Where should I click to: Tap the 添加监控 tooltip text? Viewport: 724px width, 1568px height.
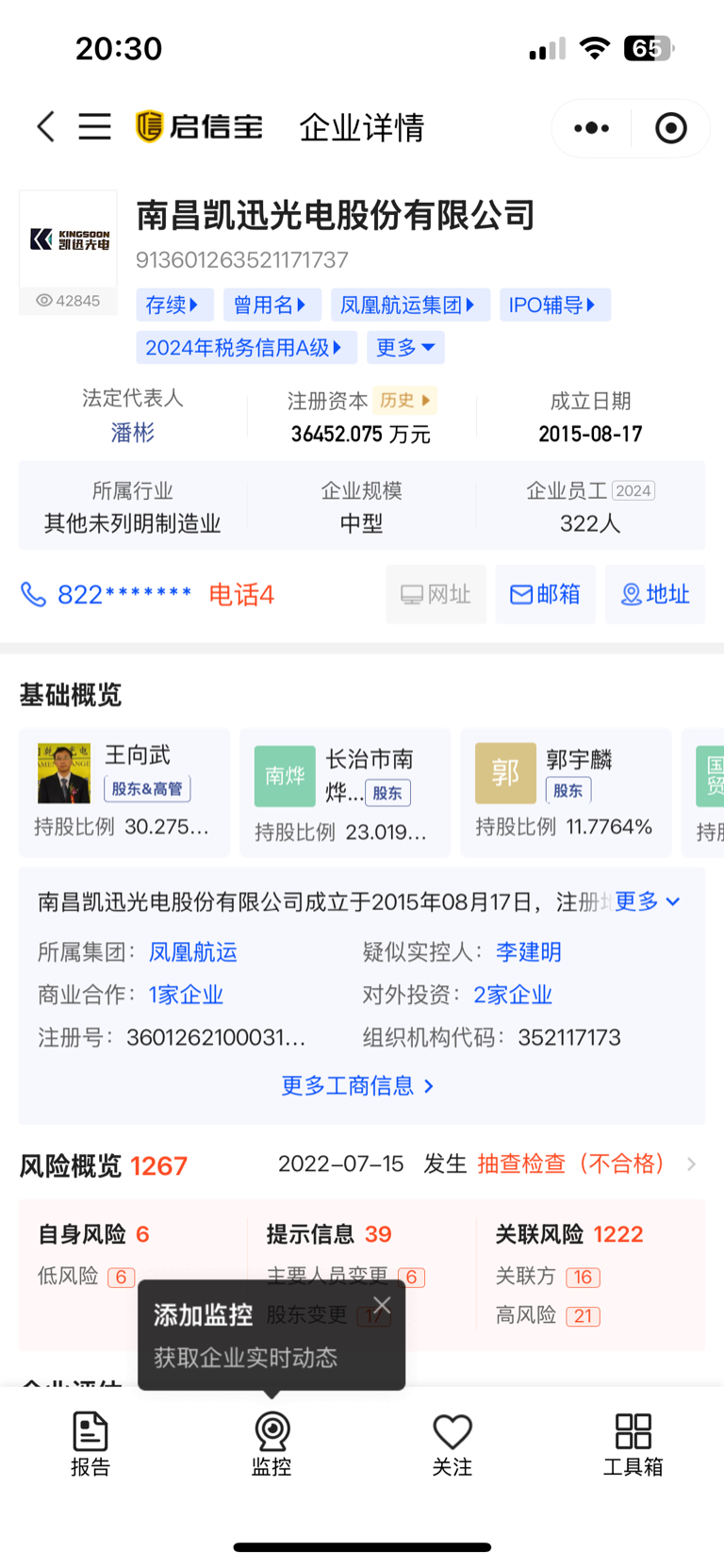(204, 1314)
